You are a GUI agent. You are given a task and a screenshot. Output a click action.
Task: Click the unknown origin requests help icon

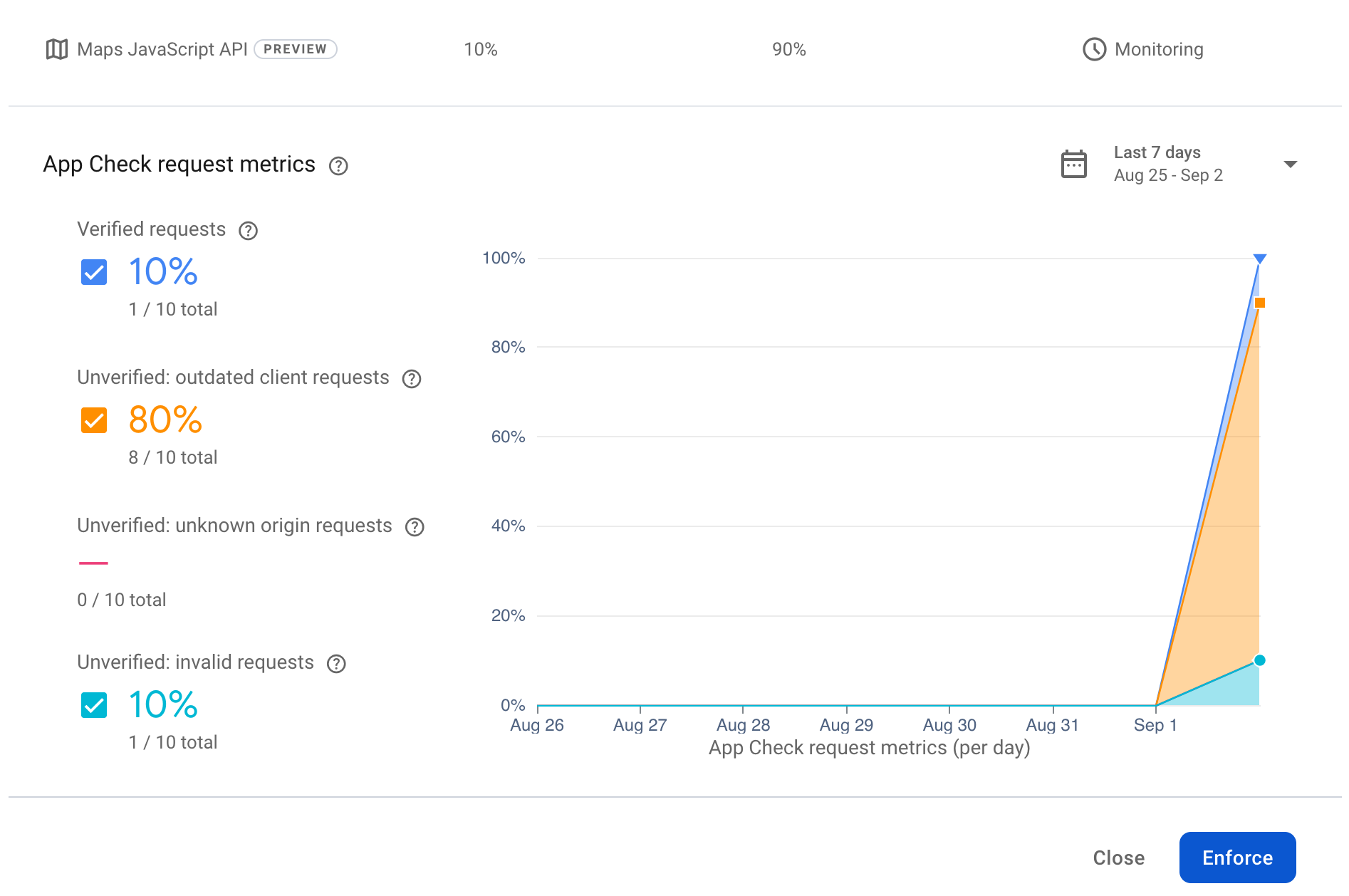pos(415,527)
